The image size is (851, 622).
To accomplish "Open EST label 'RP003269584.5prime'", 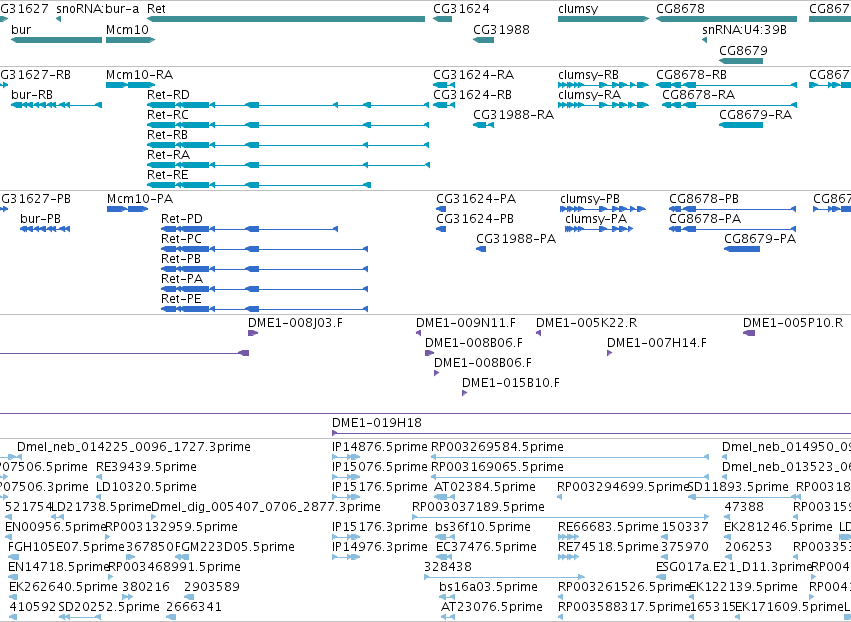I will pyautogui.click(x=497, y=447).
